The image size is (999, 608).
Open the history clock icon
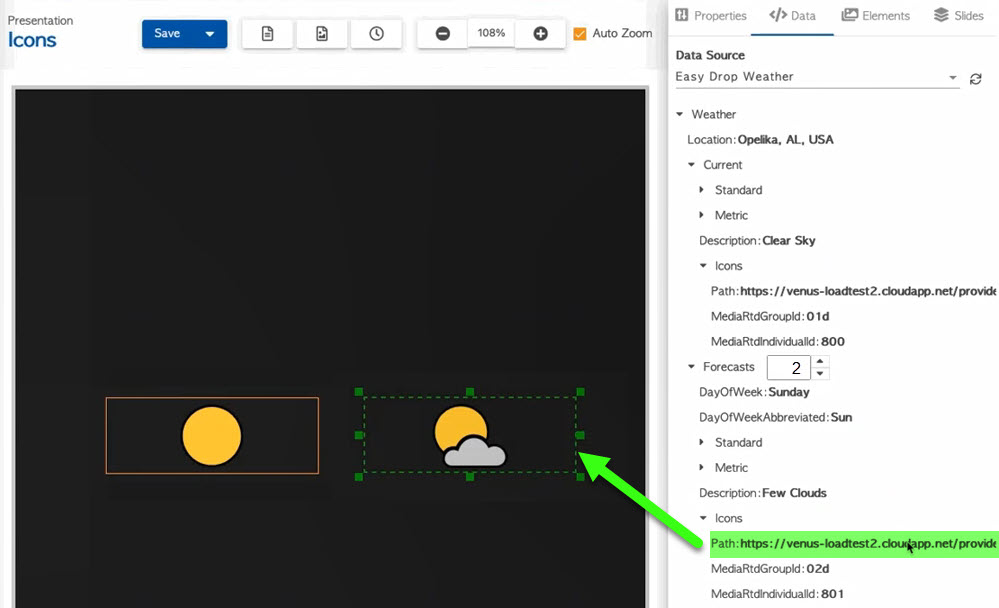[376, 34]
